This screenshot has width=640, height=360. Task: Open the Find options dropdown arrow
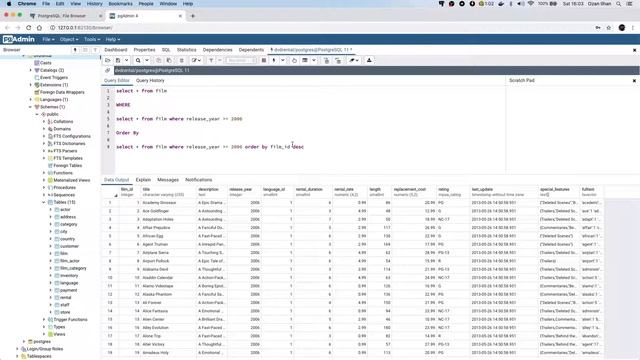coord(147,60)
